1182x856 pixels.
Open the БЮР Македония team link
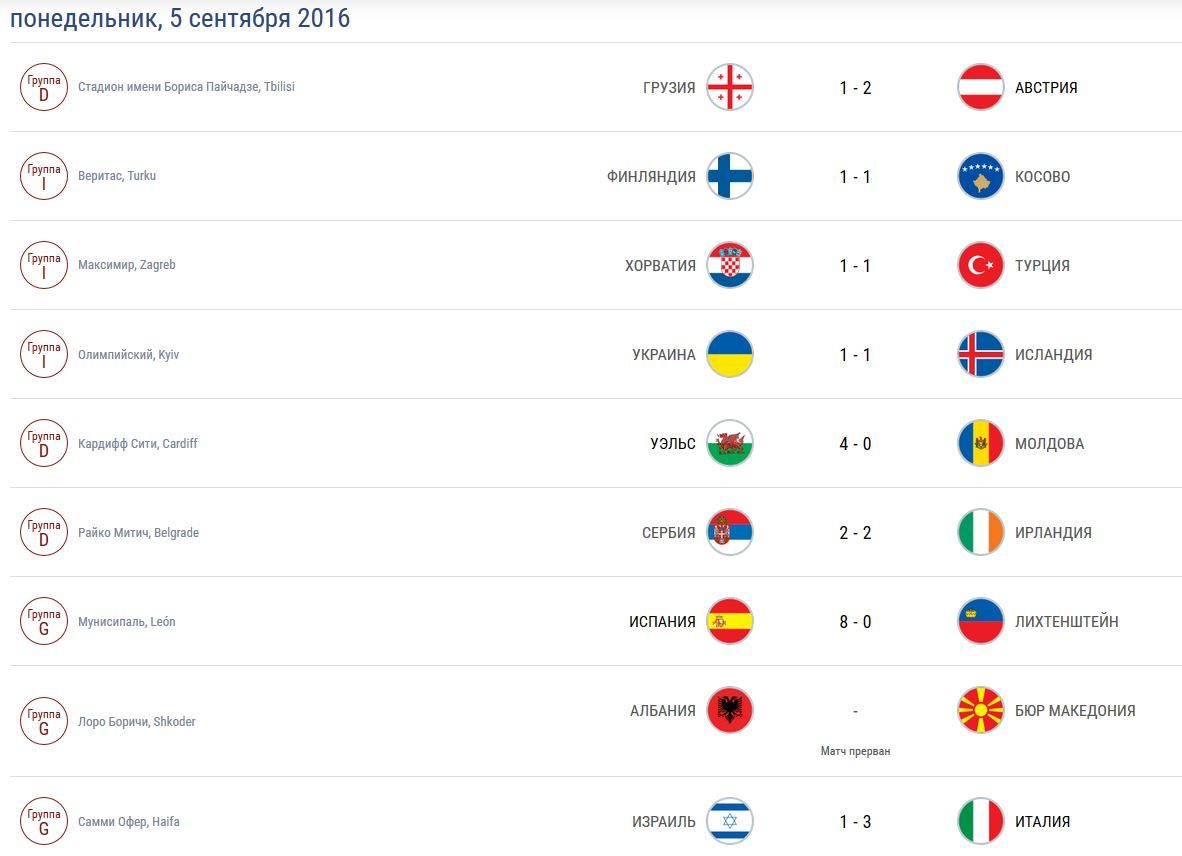1075,711
